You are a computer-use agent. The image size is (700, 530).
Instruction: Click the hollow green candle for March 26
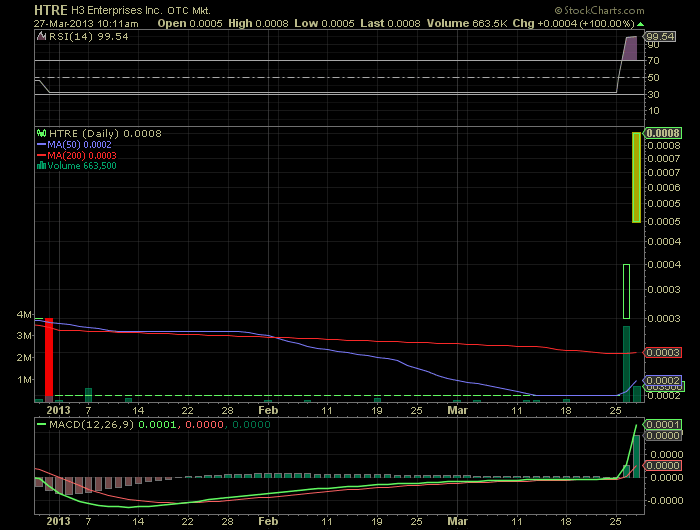[626, 292]
